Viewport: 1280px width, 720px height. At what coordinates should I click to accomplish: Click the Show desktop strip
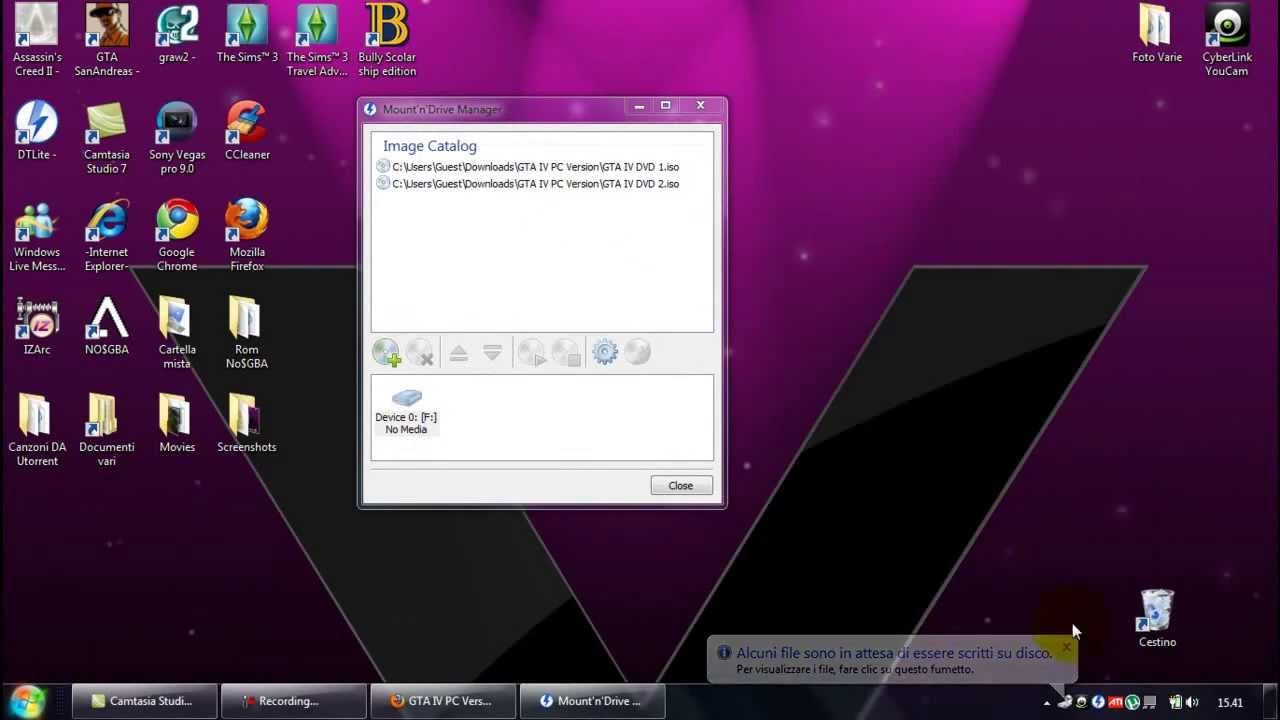tap(1271, 702)
